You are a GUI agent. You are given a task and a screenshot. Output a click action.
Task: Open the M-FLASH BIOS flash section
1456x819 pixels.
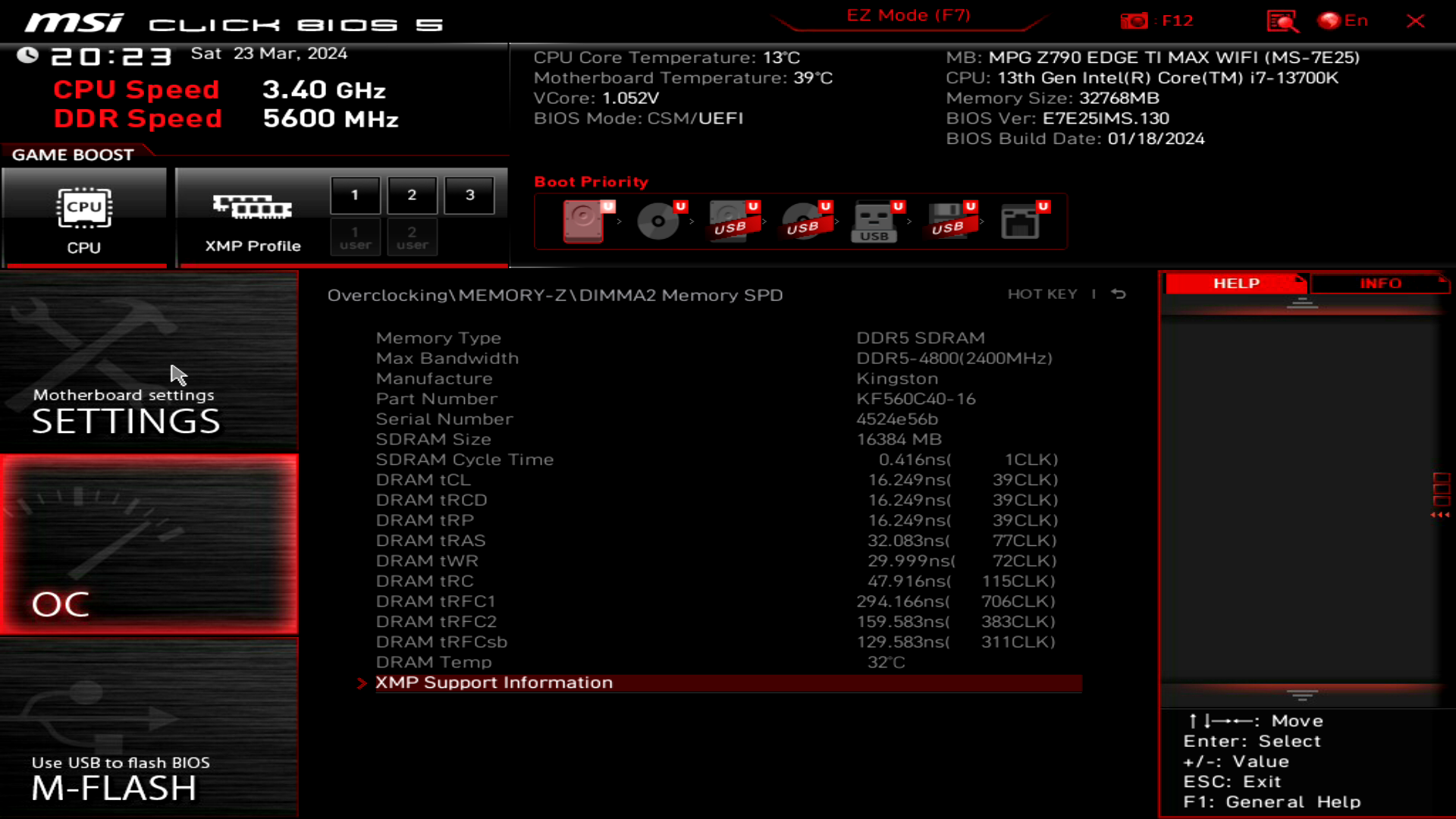coord(149,728)
